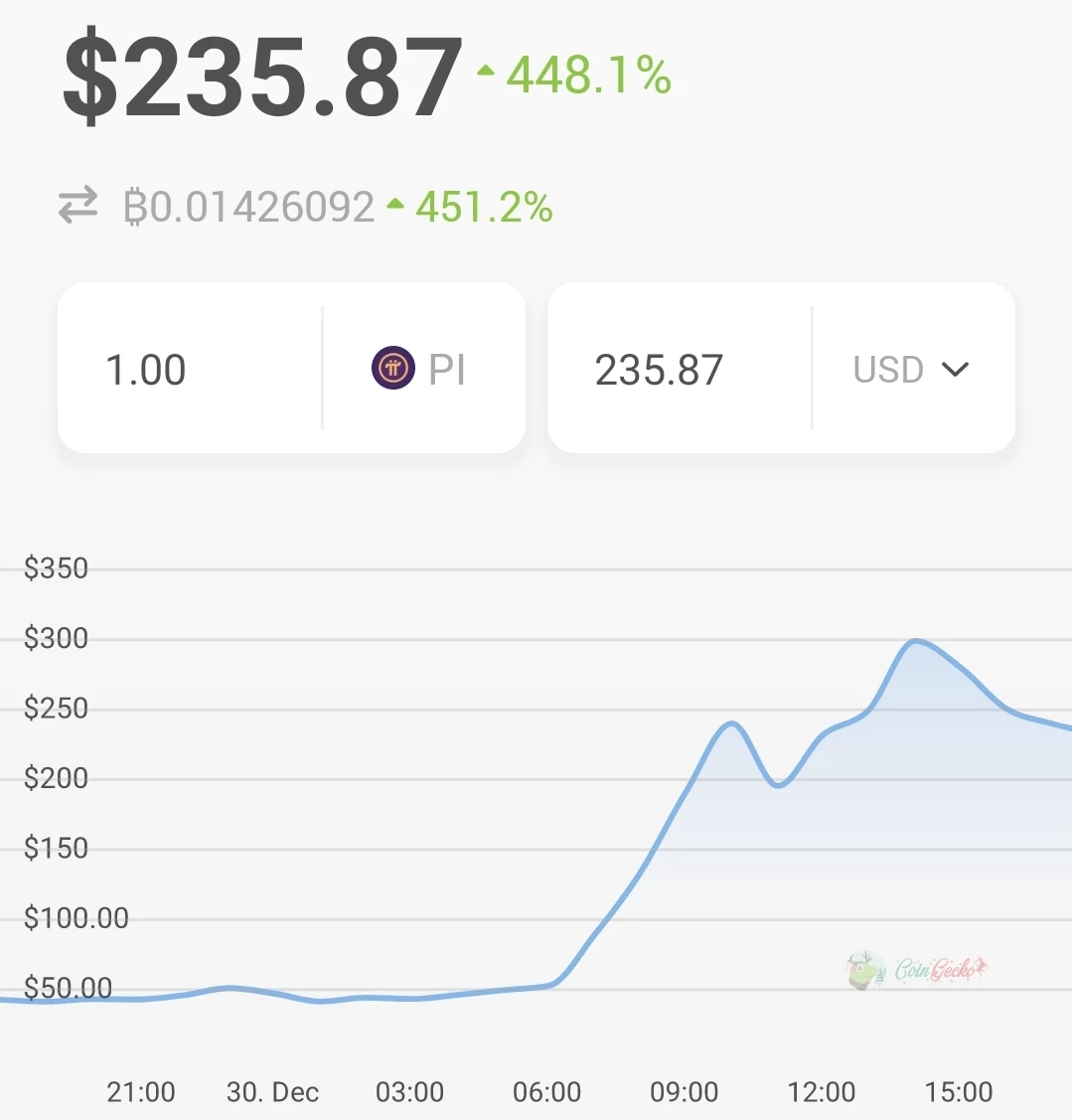
Task: Click the 15:00 time axis label
Action: [958, 1092]
